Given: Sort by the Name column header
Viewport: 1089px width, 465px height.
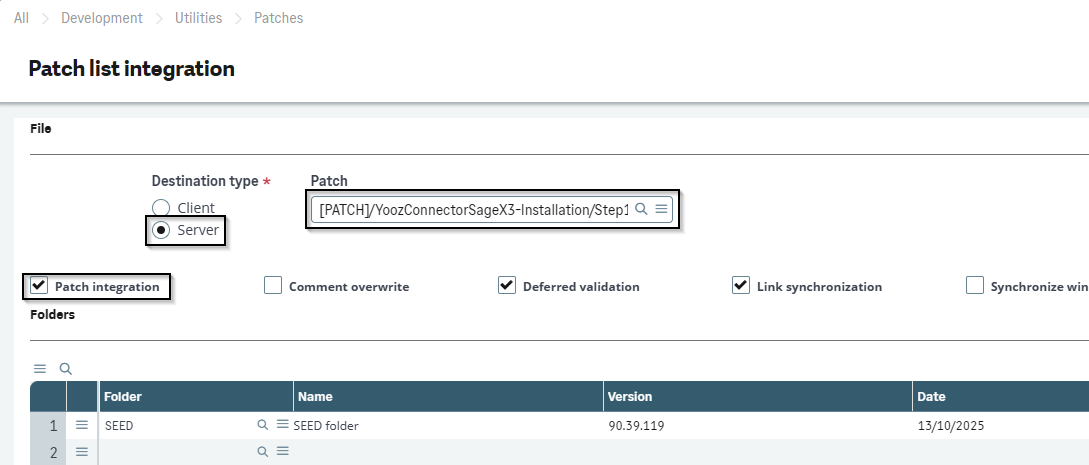Looking at the screenshot, I should pos(449,396).
